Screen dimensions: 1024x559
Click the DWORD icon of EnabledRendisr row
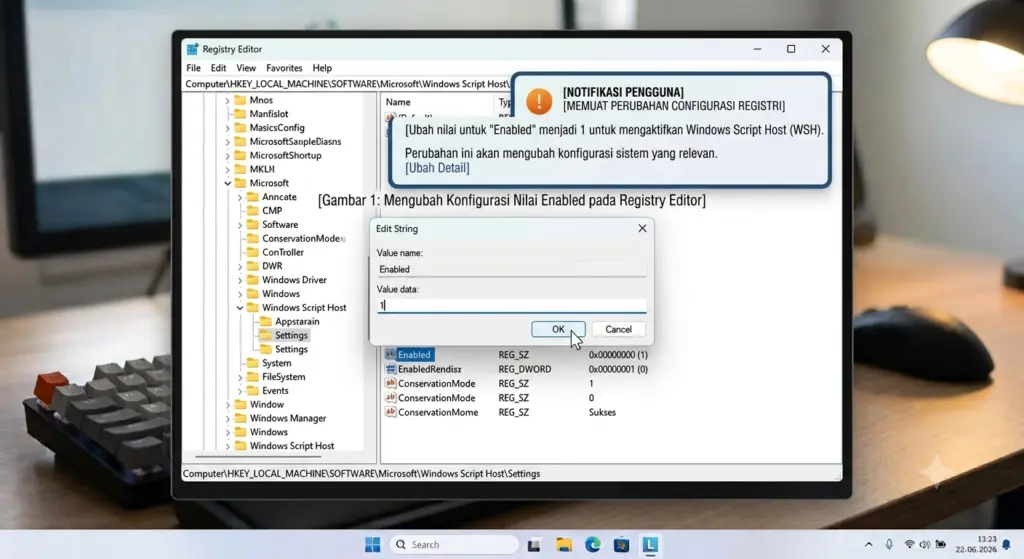[391, 369]
